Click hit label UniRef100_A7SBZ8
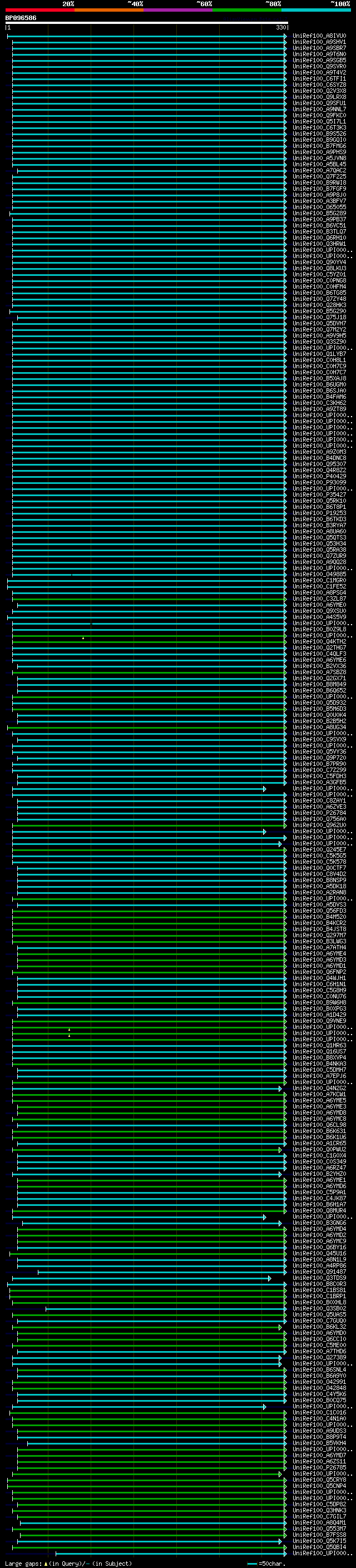356x1568 pixels. click(319, 672)
